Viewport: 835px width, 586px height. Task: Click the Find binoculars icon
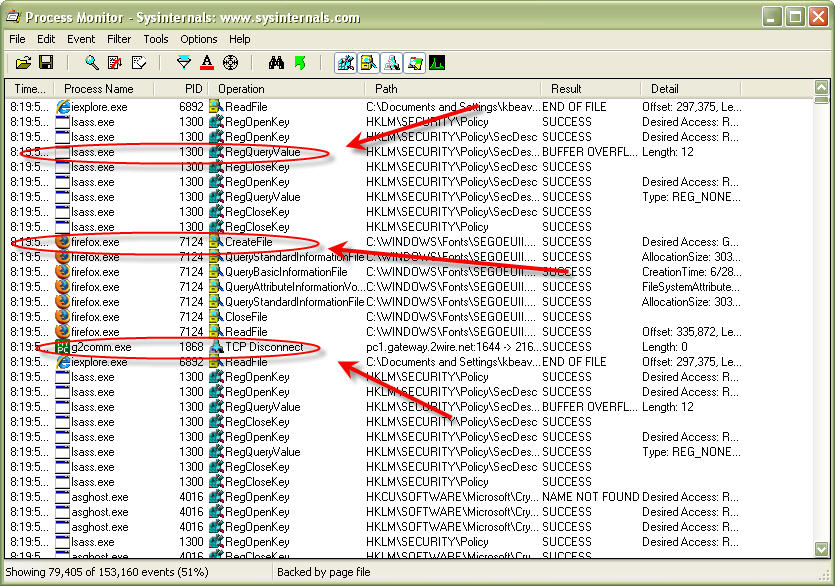pyautogui.click(x=276, y=63)
